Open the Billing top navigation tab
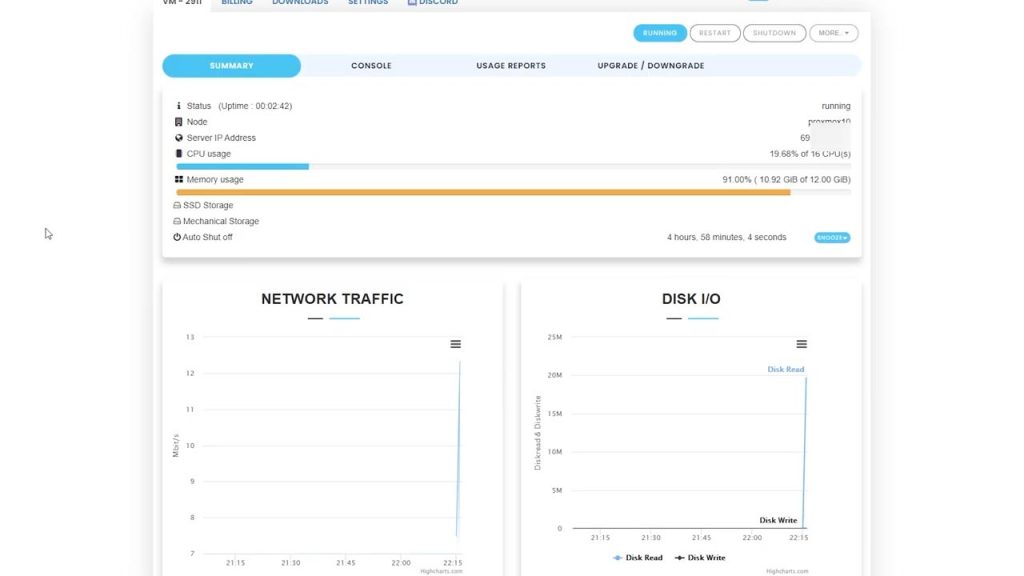The width and height of the screenshot is (1024, 576). (x=237, y=3)
